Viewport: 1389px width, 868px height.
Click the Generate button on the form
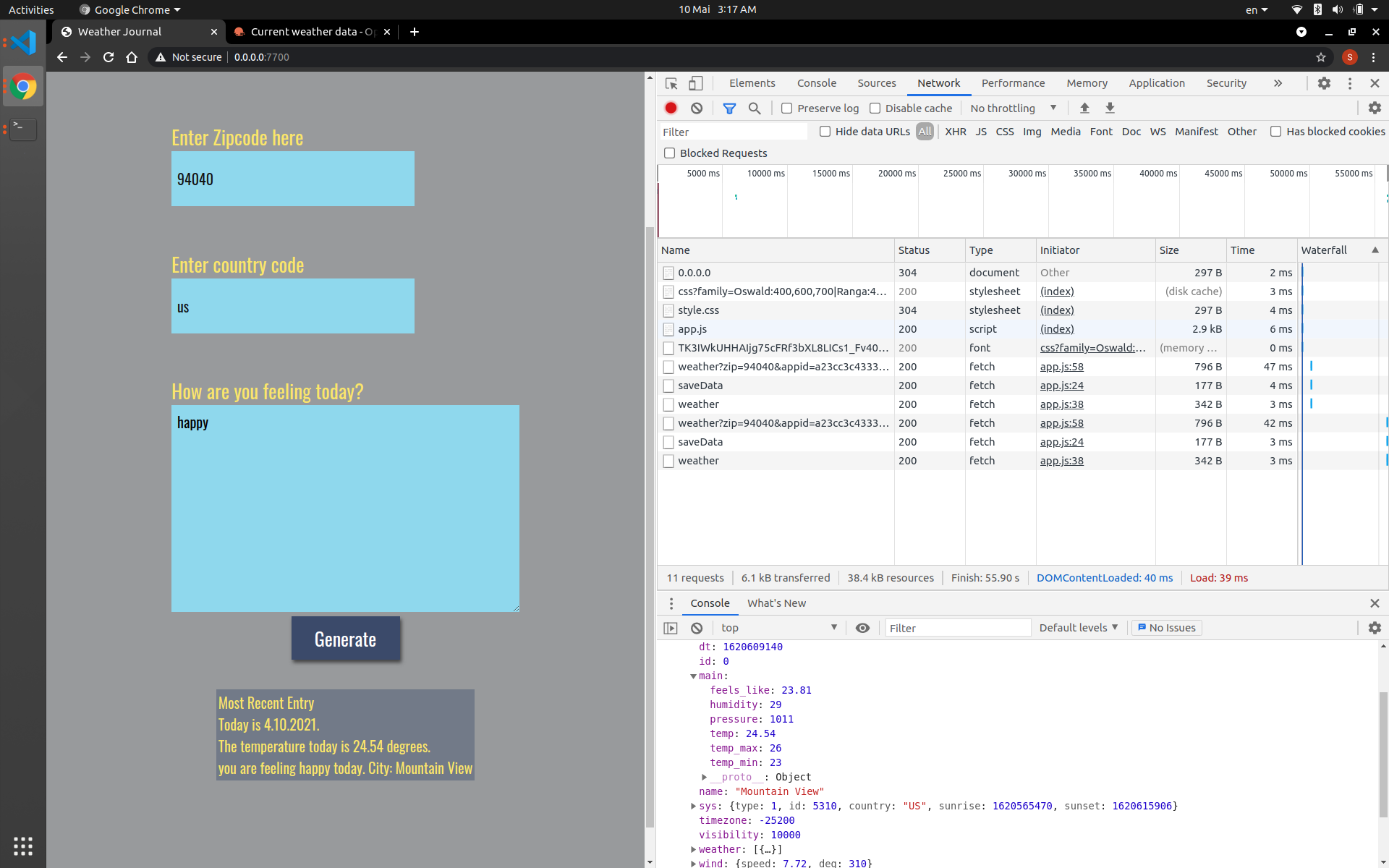[x=345, y=638]
